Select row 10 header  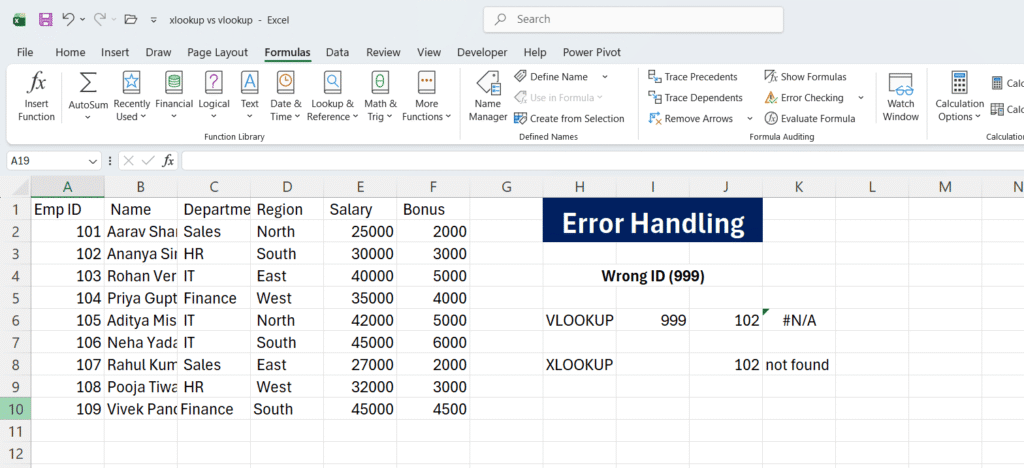[15, 409]
